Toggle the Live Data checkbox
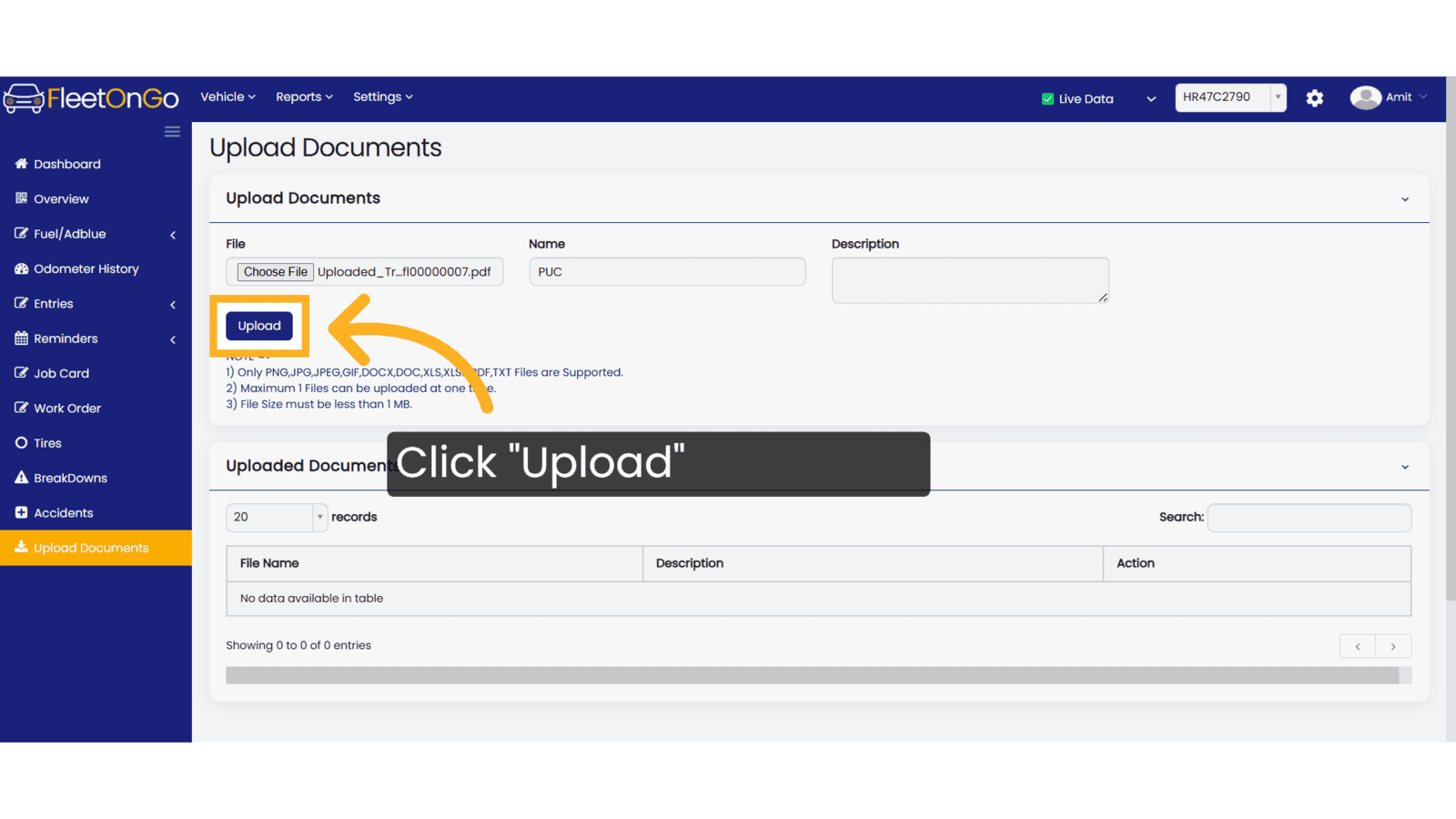 [1047, 98]
